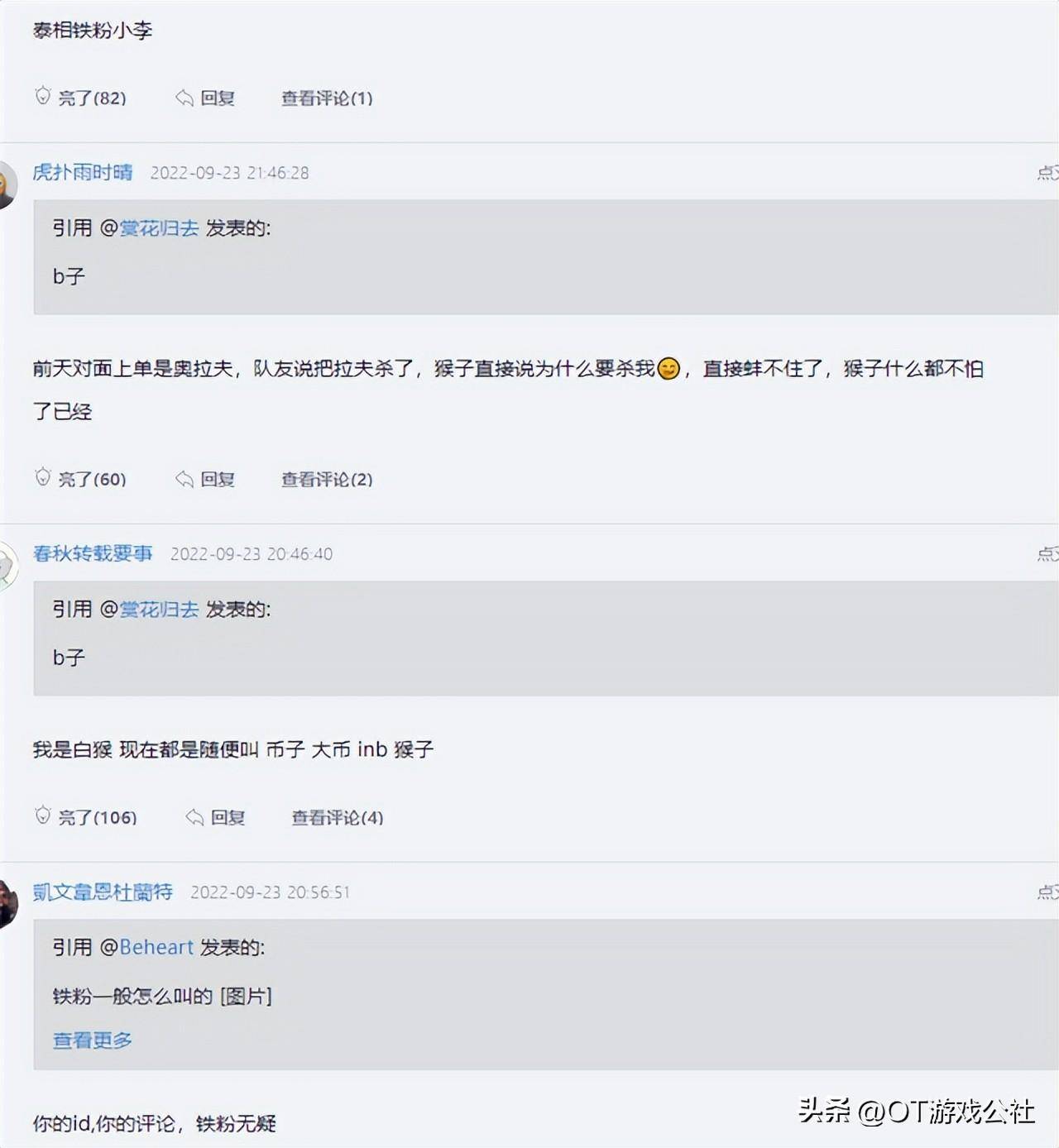This screenshot has height=1148, width=1059.
Task: Click the lightbulb like icon showing 亮了(106)
Action: [x=43, y=816]
